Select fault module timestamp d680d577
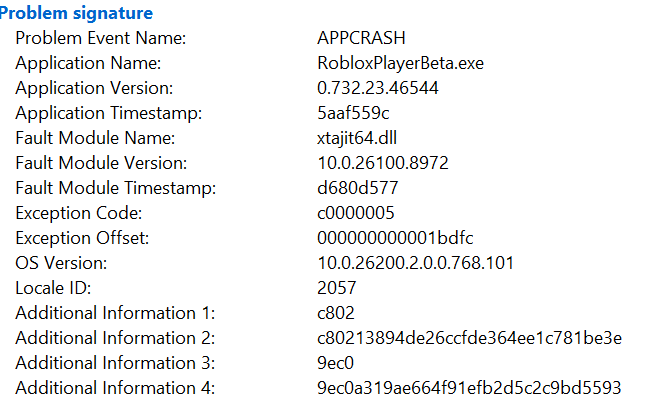657x411 pixels. [x=357, y=188]
